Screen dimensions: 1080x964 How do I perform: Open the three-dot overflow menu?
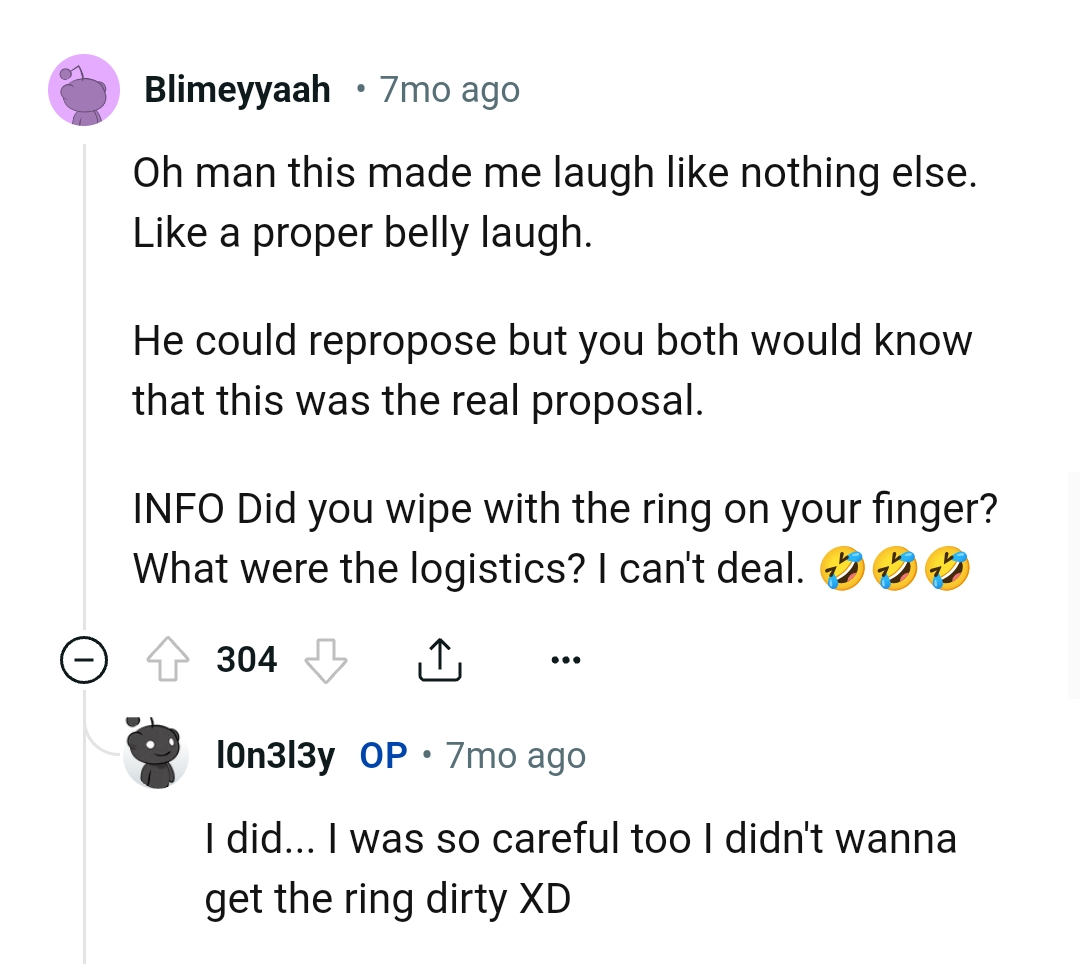pos(566,658)
